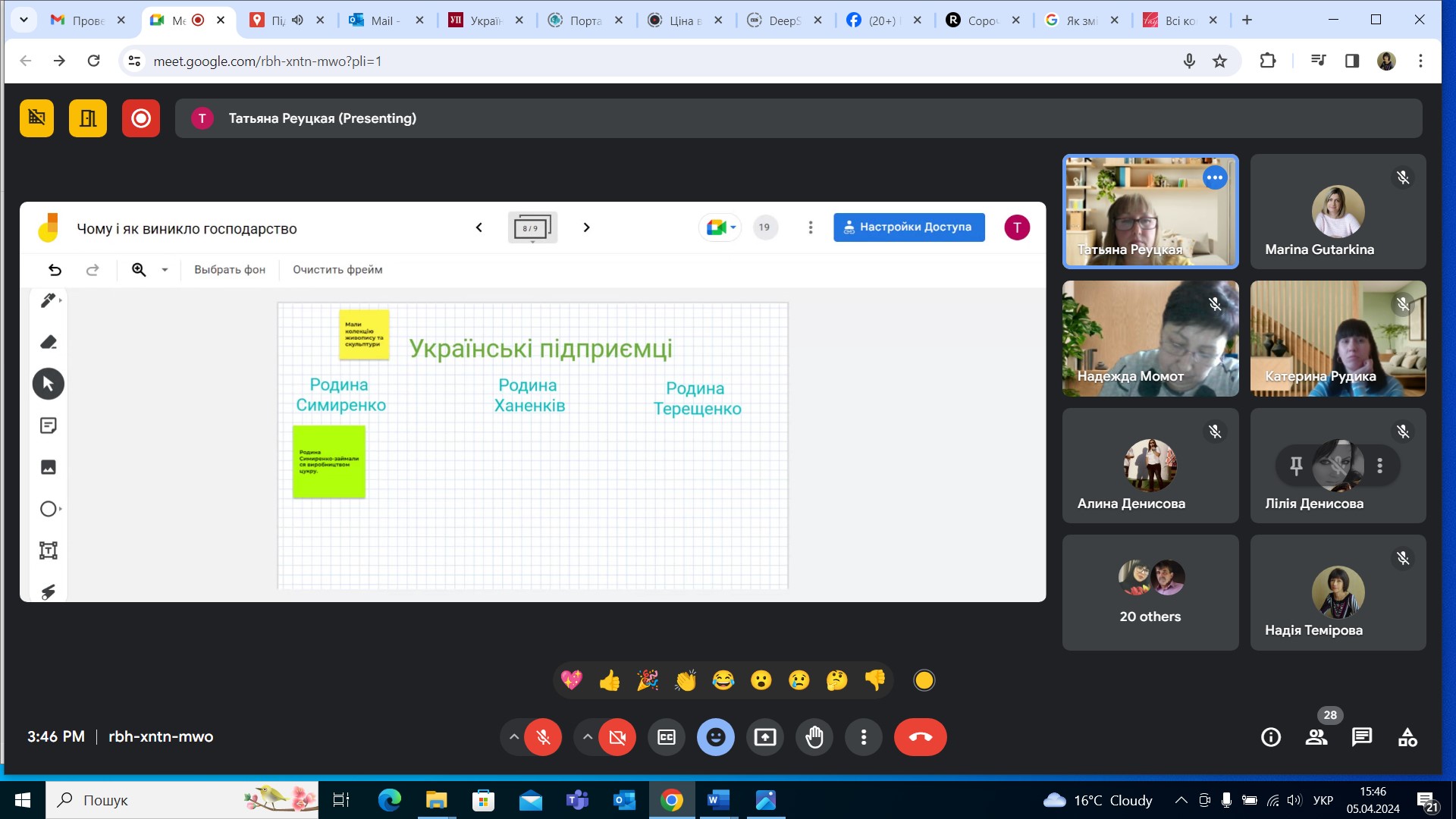Click the add image tool
Viewport: 1456px width, 819px height.
pyautogui.click(x=49, y=467)
